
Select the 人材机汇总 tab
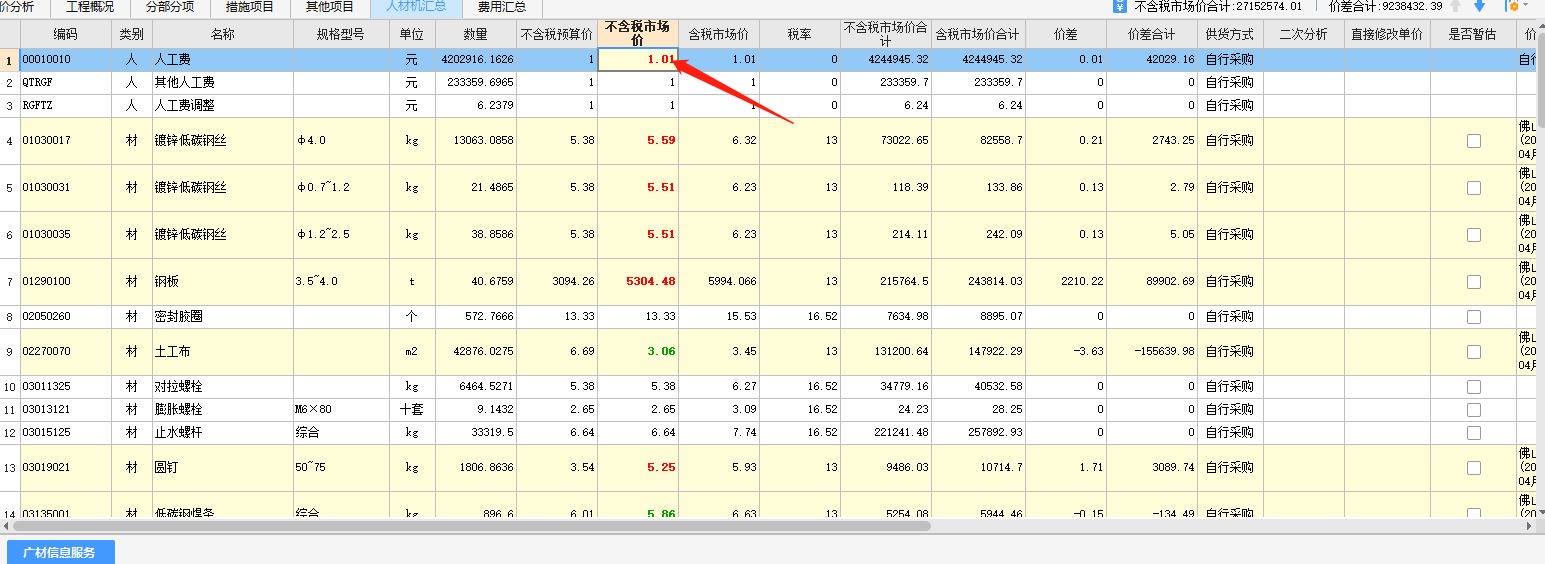coord(416,7)
